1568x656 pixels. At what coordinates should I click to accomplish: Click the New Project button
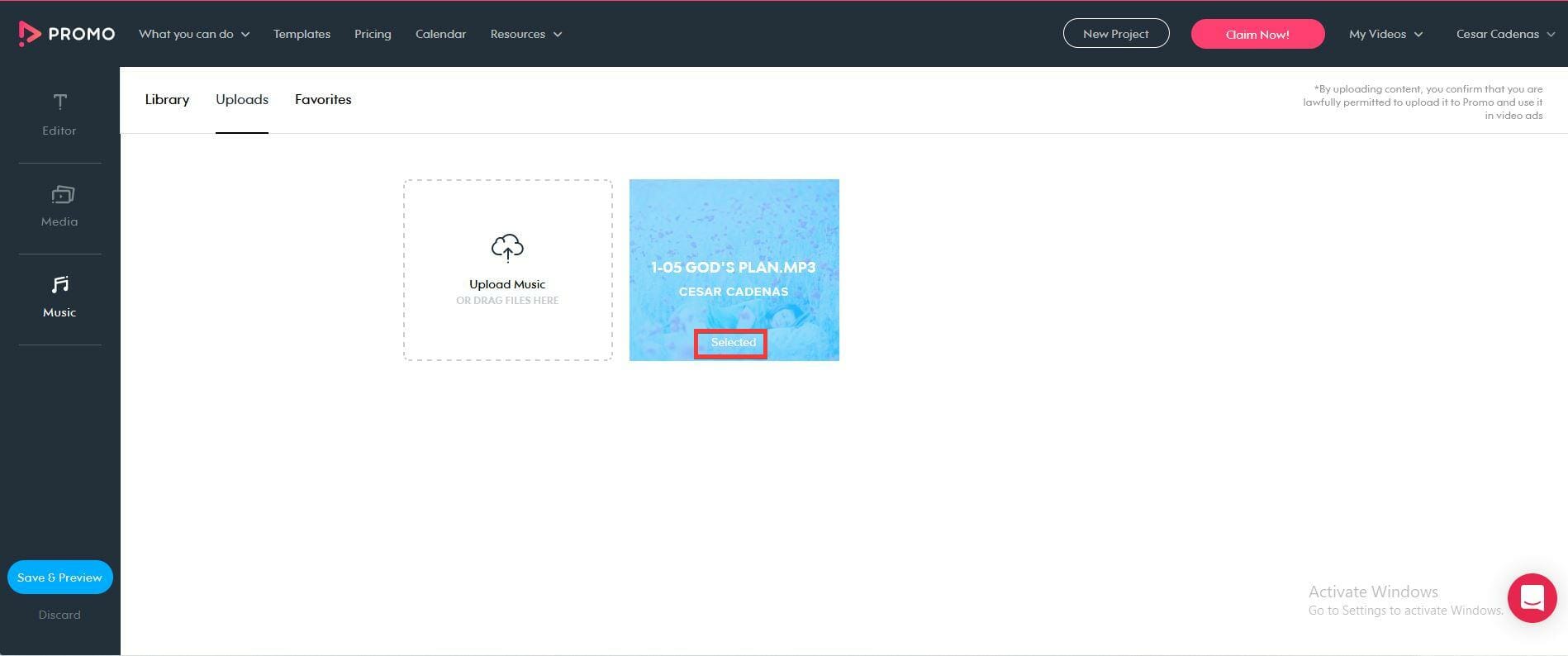coord(1115,34)
